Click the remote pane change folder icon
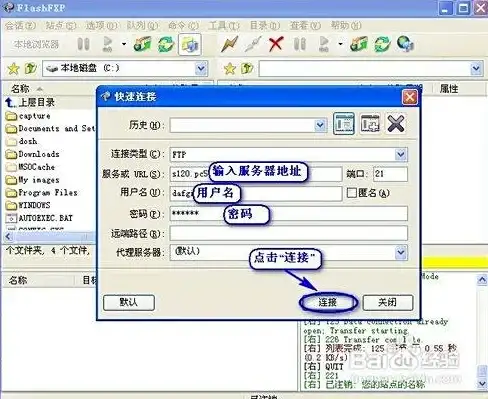Screen dimensions: 488x399 coord(359,44)
